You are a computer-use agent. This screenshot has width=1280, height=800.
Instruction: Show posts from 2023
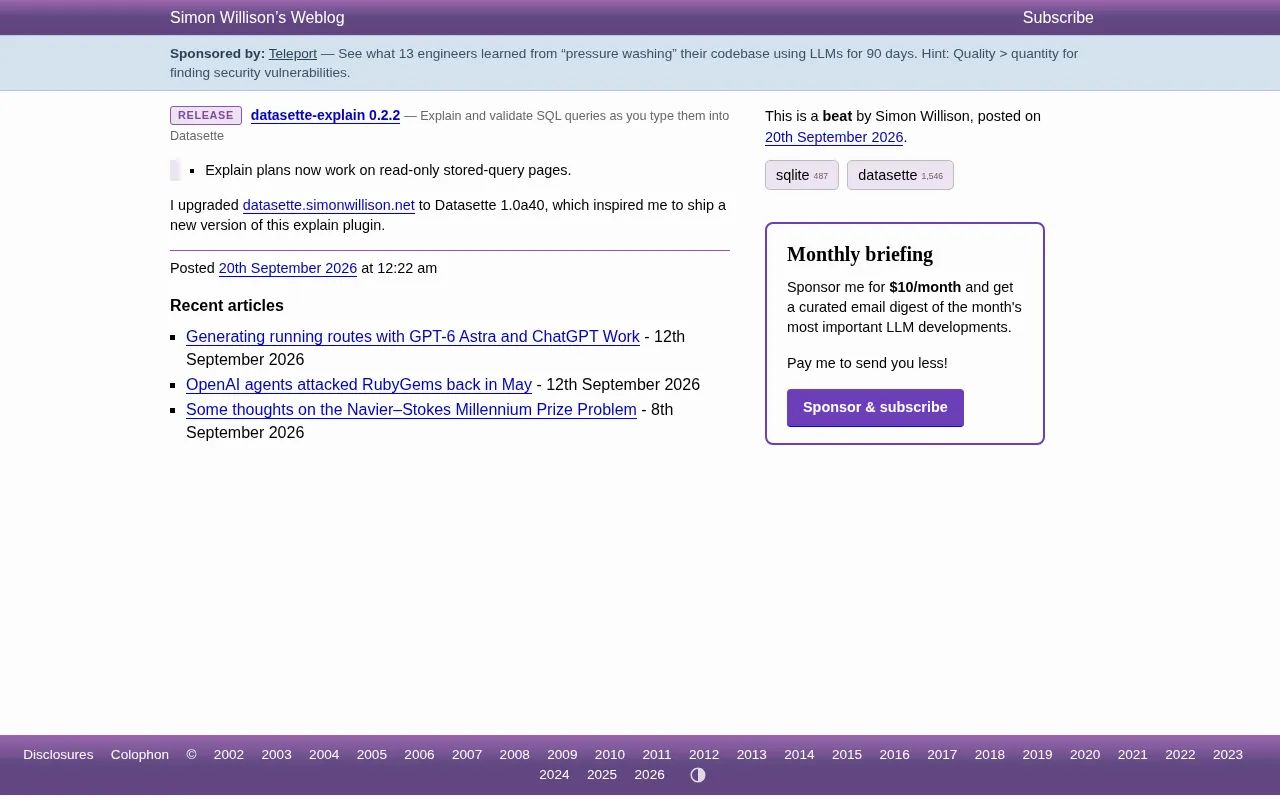[x=1228, y=755]
